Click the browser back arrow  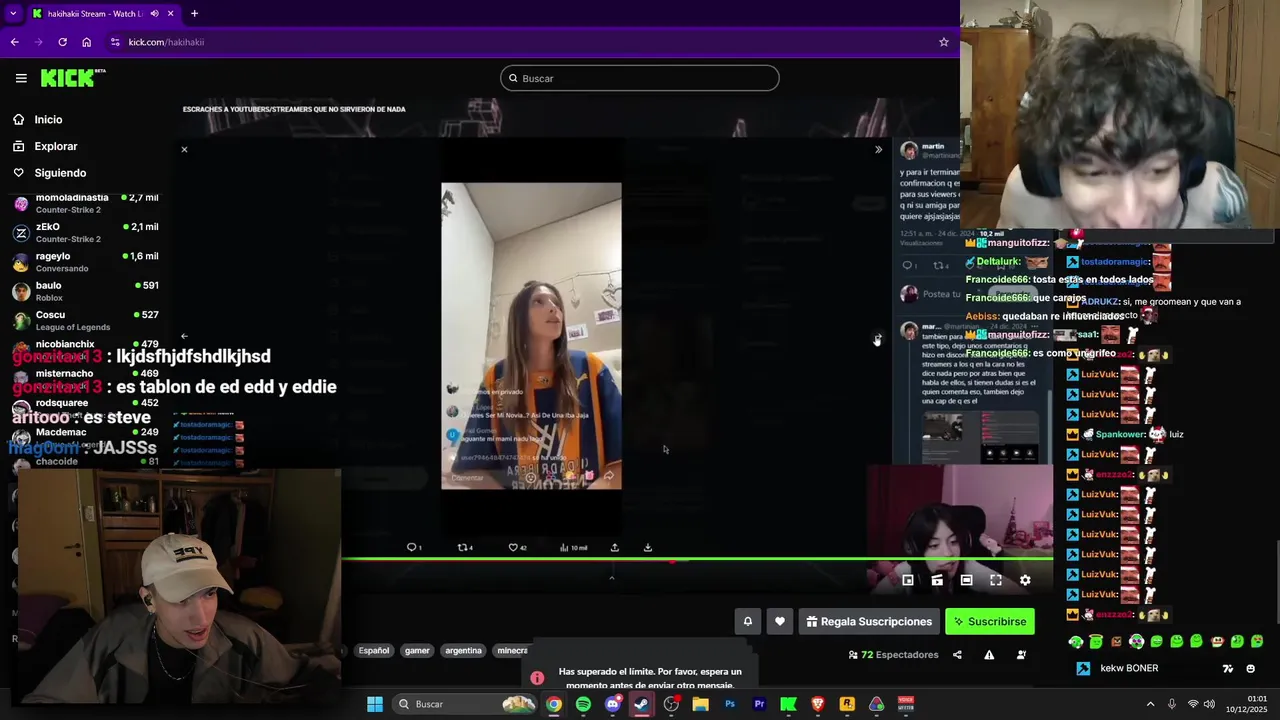coord(15,42)
